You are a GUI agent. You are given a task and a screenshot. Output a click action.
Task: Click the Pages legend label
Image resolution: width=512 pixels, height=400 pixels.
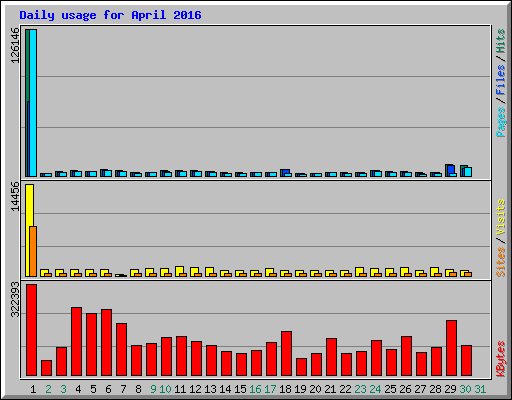click(x=501, y=122)
